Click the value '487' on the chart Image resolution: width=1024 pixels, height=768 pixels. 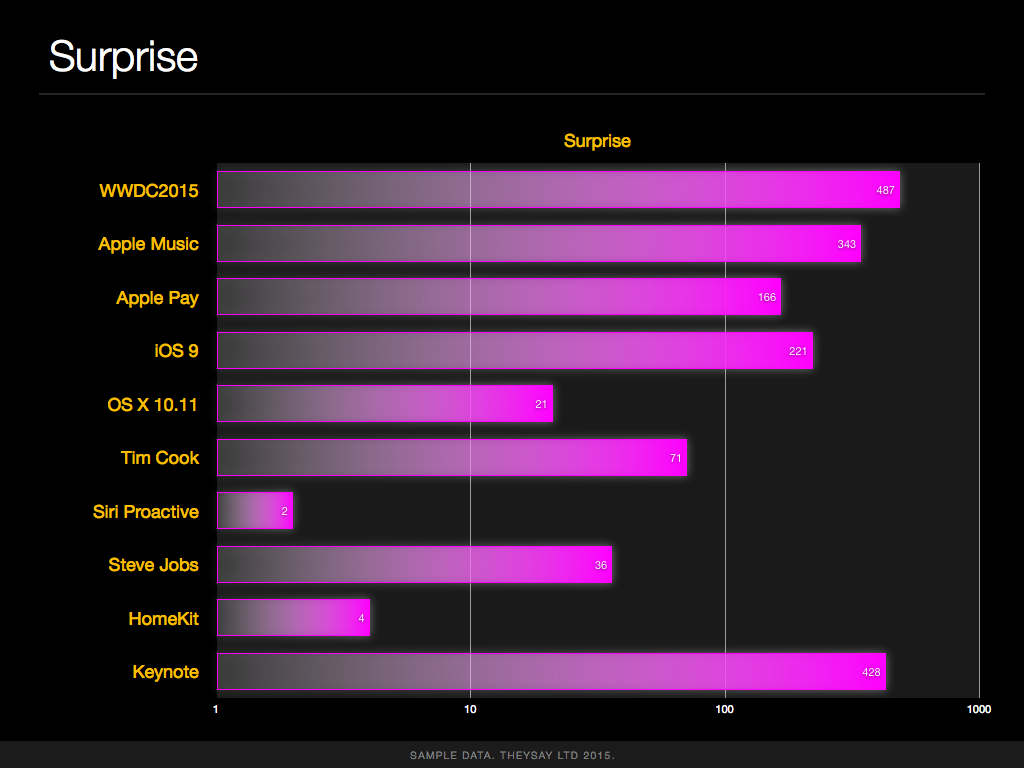pos(886,191)
